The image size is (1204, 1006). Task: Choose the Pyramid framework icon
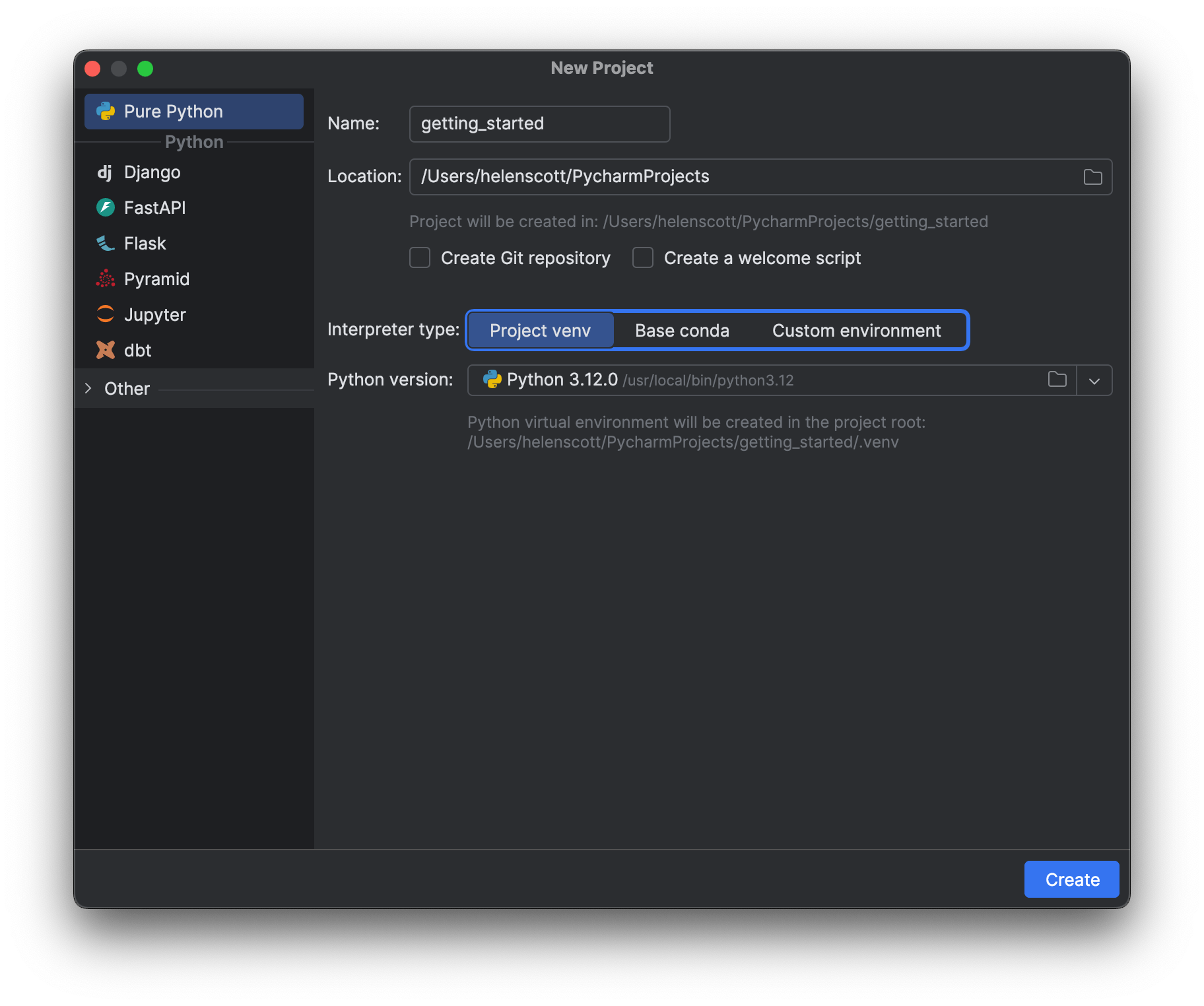tap(106, 279)
